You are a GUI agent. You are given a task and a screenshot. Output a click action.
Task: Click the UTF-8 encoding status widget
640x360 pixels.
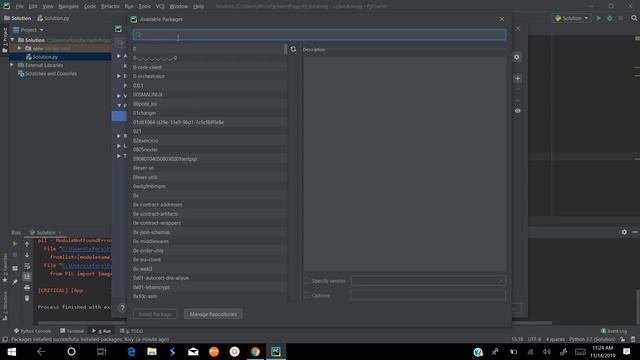(x=534, y=340)
